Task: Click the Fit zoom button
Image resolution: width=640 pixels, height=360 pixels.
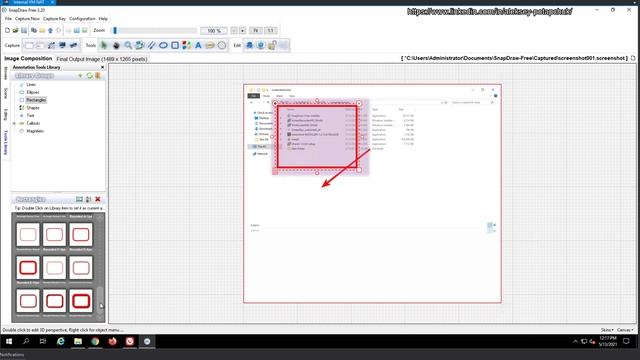Action: (x=256, y=31)
